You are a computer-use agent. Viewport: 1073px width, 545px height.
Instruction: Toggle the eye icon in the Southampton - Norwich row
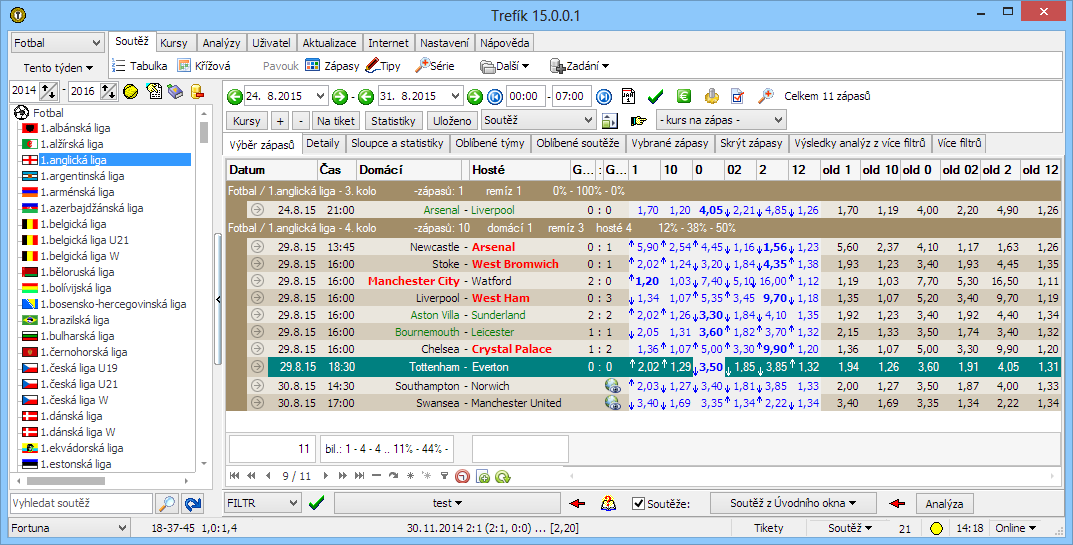tap(613, 385)
